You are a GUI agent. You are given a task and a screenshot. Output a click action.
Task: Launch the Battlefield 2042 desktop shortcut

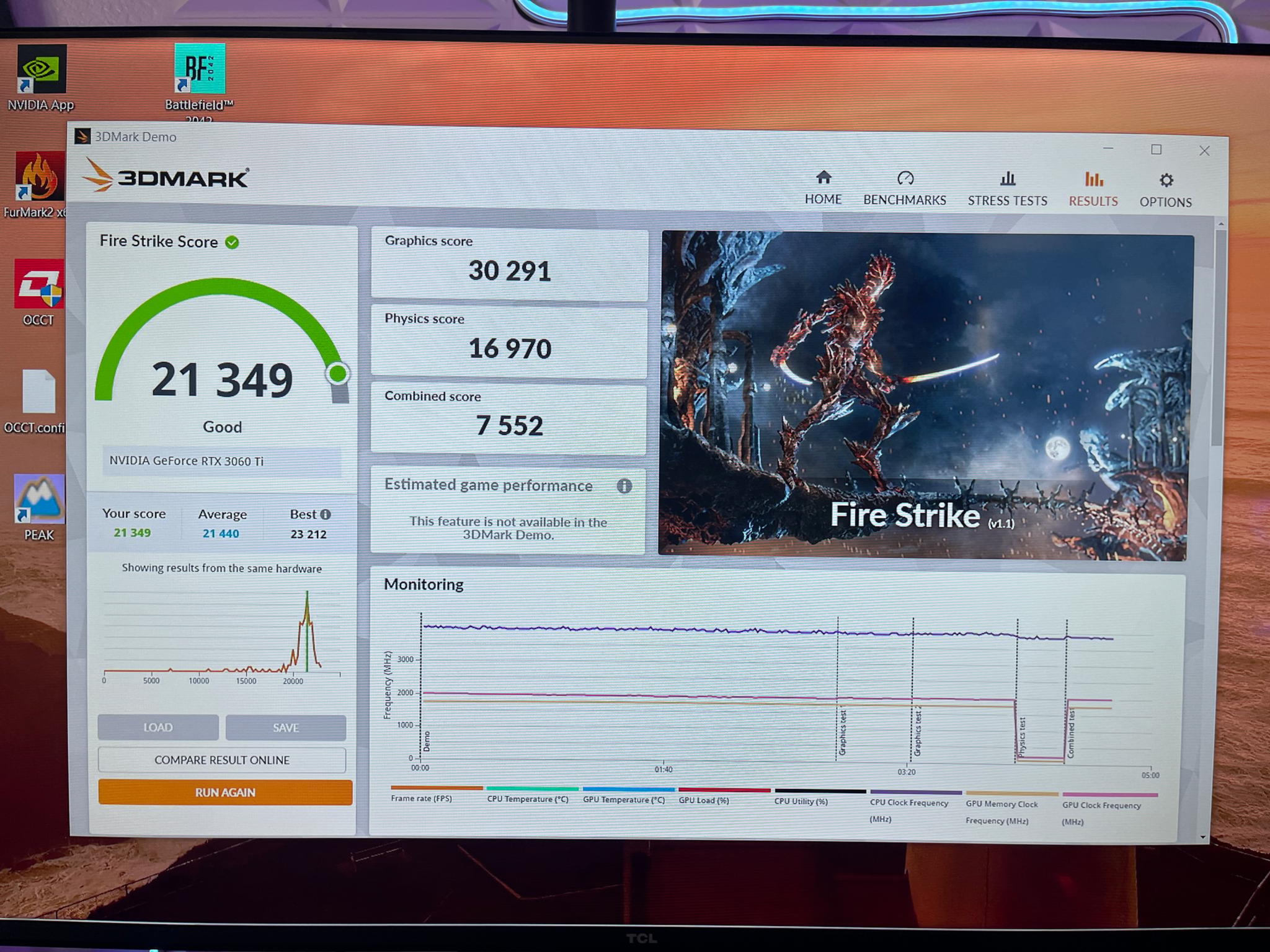199,82
